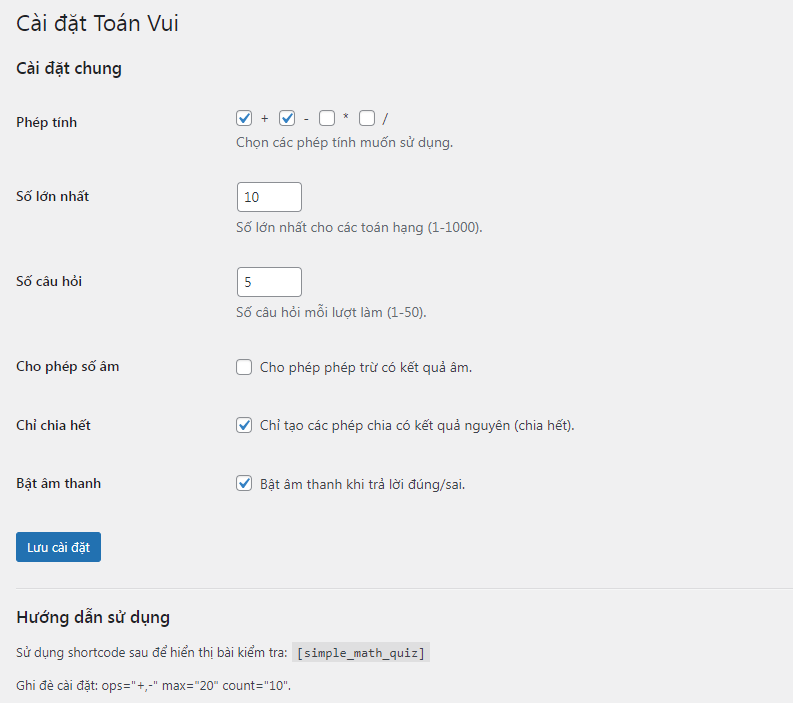793x703 pixels.
Task: Uncheck the subtraction (-) operation checkbox
Action: point(287,118)
